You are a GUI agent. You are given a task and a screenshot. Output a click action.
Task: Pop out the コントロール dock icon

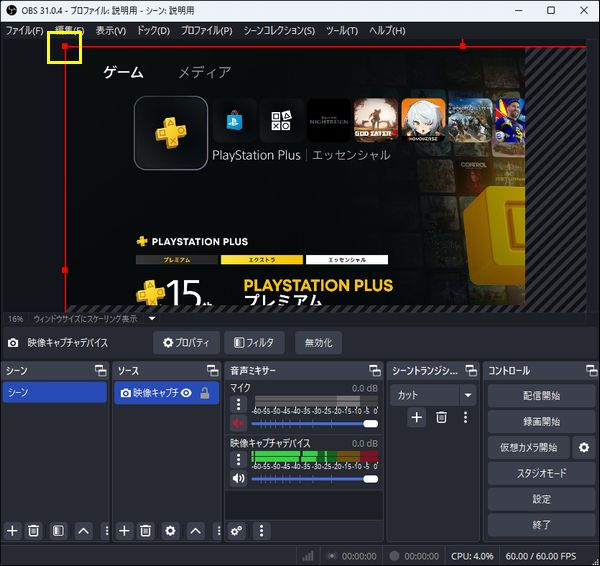[591, 370]
